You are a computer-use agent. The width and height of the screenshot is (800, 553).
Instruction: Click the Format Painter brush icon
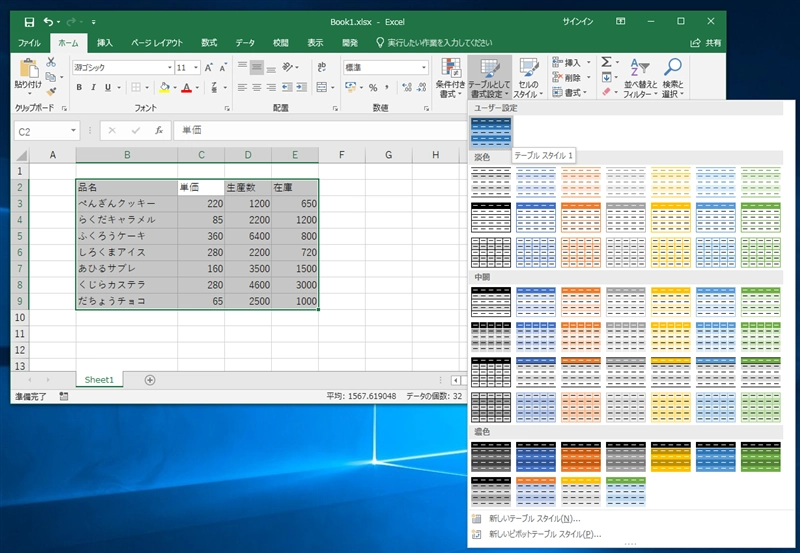tap(51, 92)
